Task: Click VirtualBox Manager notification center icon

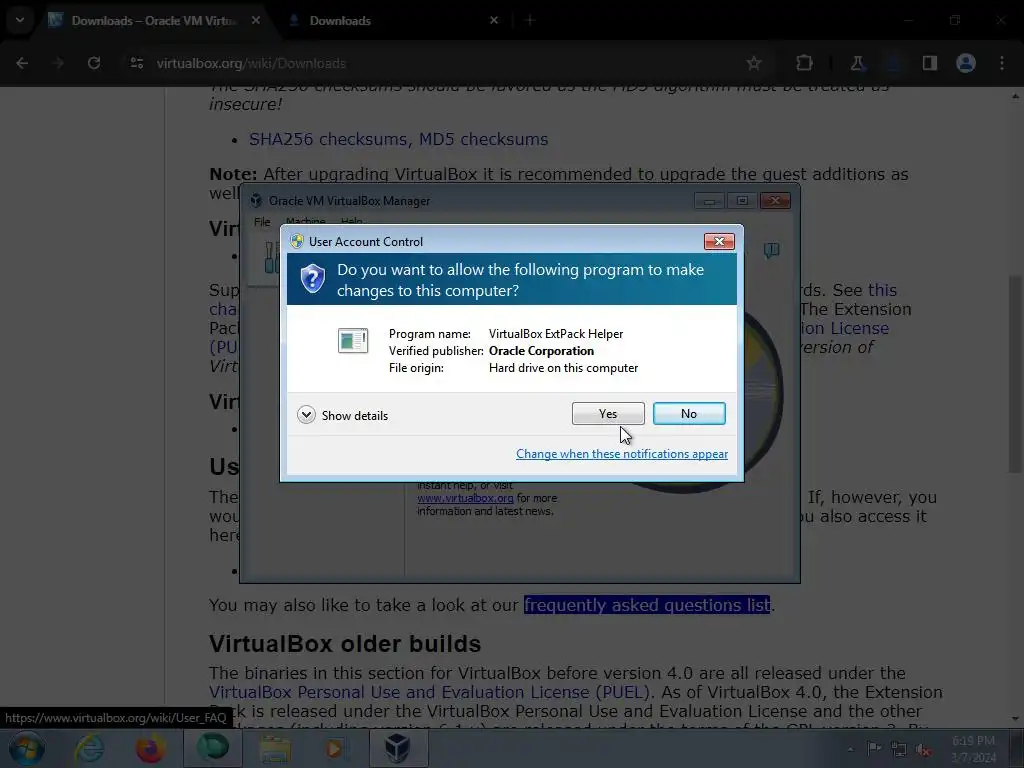Action: pyautogui.click(x=771, y=250)
